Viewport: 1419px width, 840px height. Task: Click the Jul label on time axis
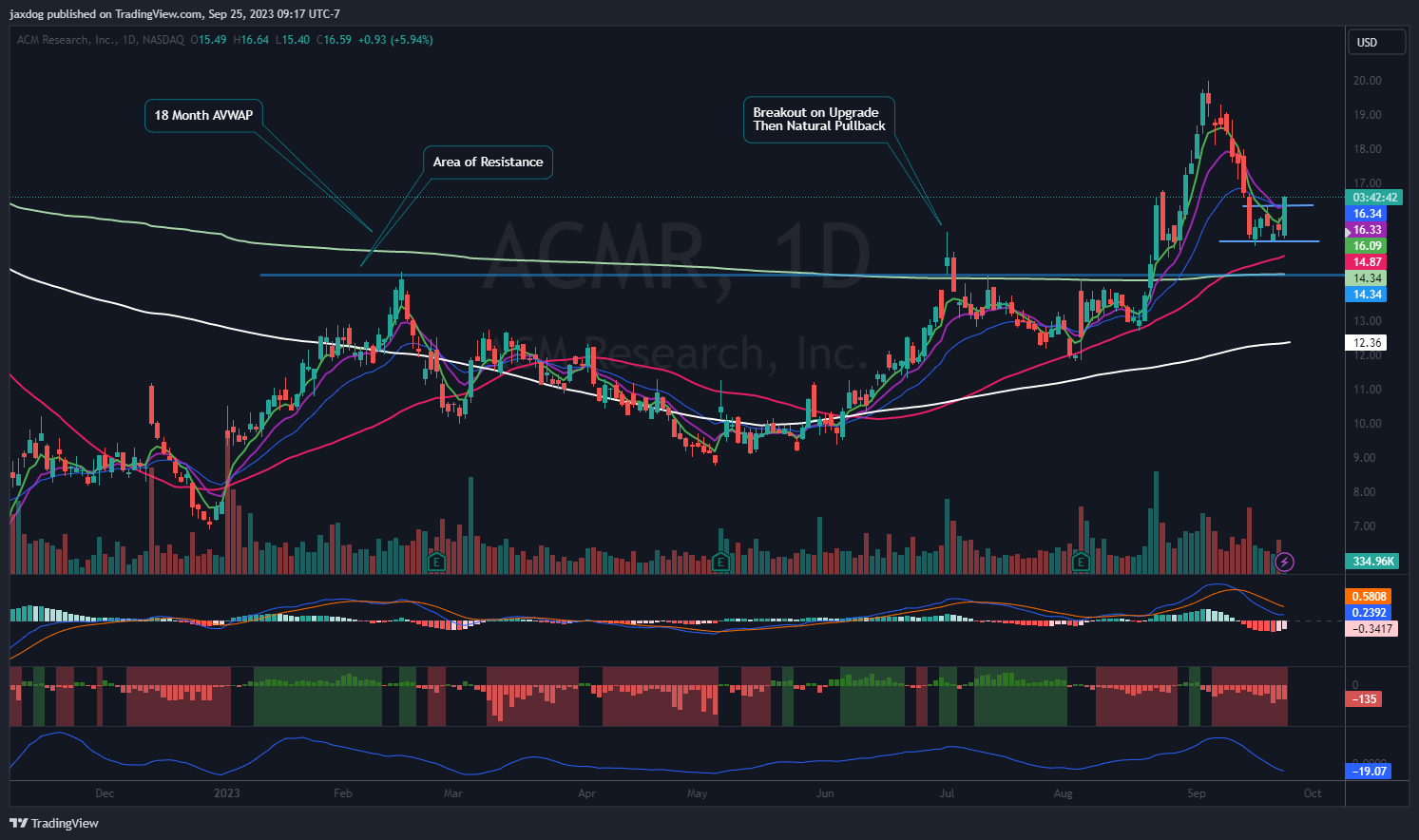(x=947, y=793)
